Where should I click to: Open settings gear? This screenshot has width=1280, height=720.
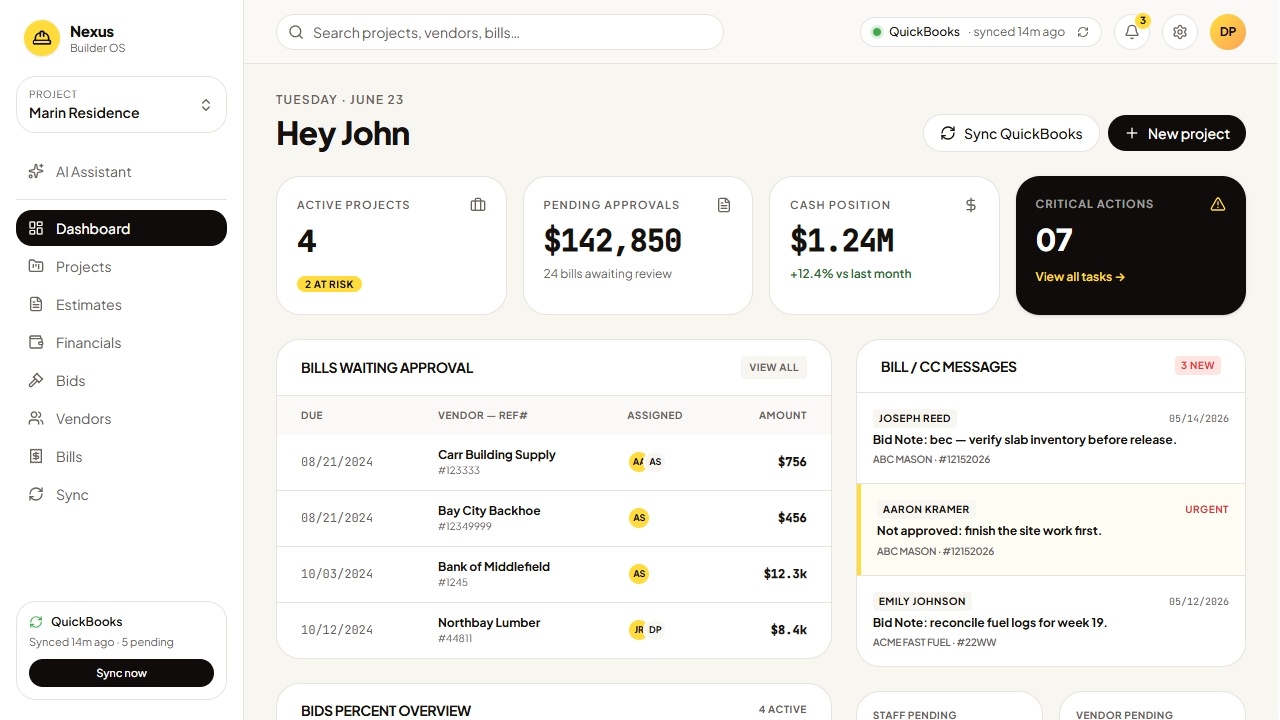(x=1180, y=32)
